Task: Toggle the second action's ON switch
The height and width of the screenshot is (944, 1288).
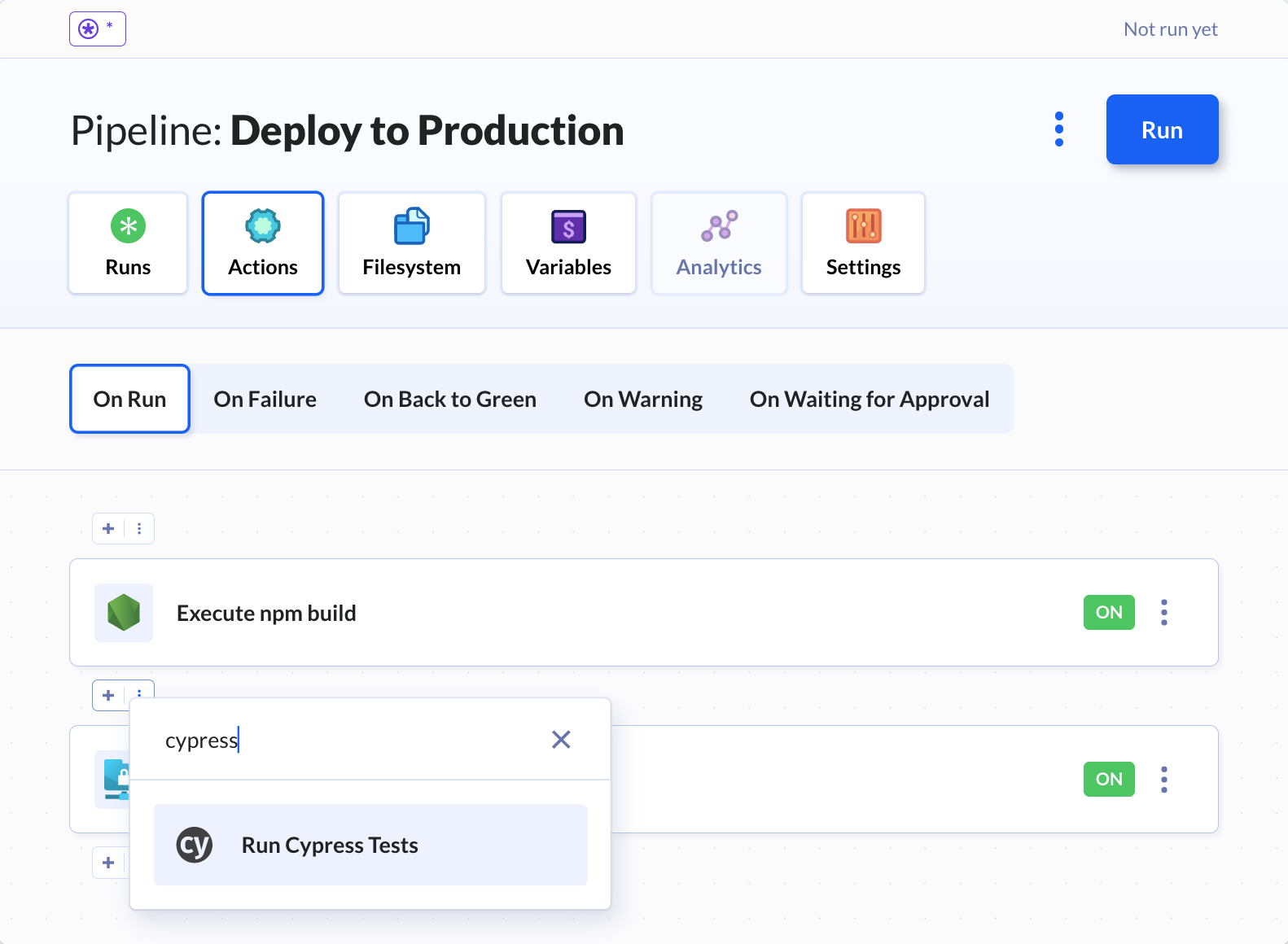Action: [x=1109, y=780]
